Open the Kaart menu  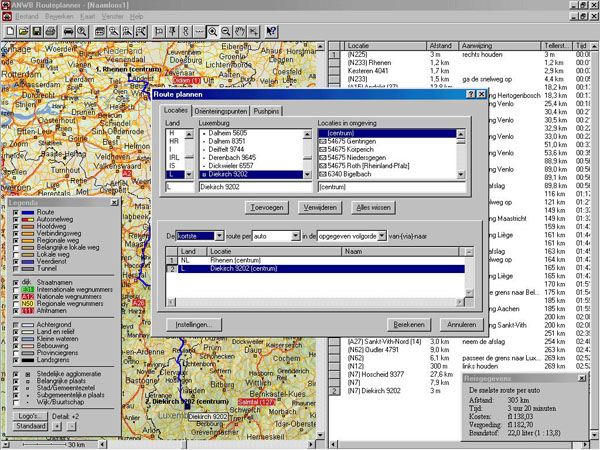(87, 17)
